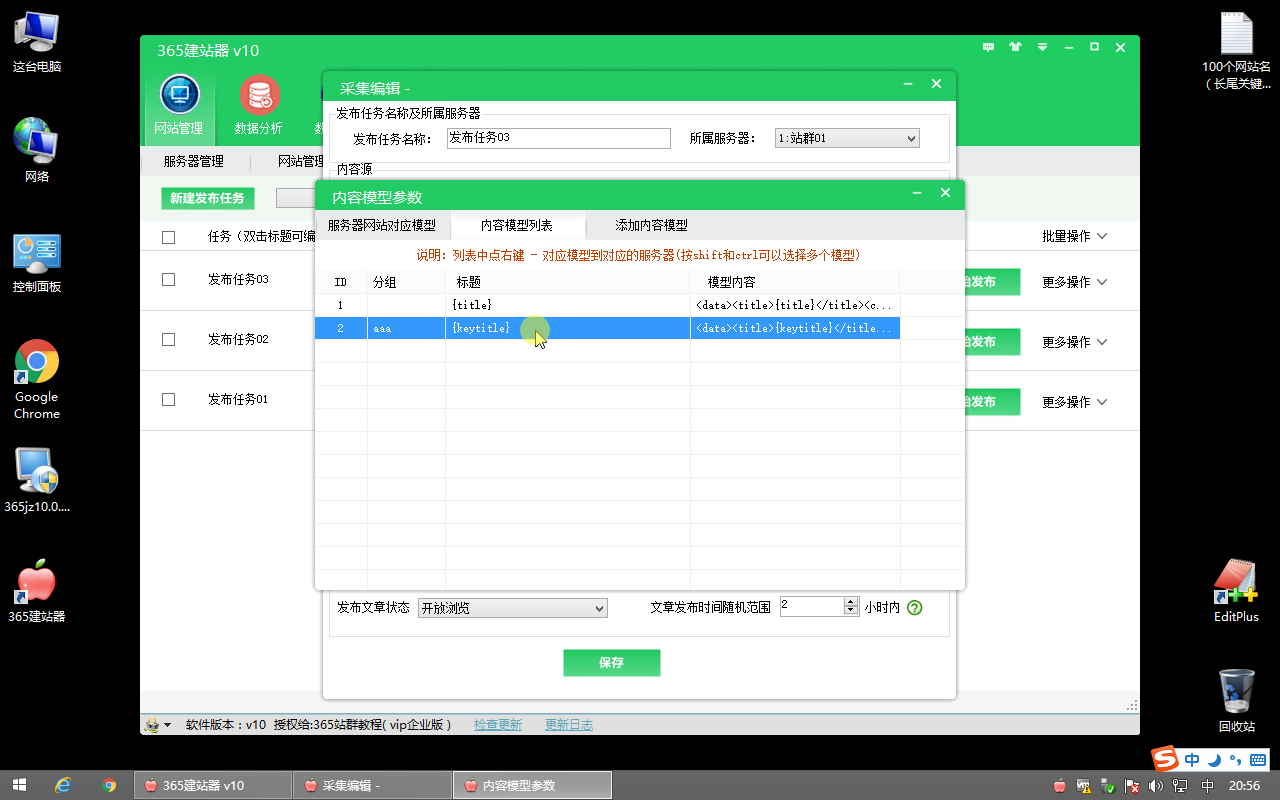Open 控制面板 desktop icon
This screenshot has width=1280, height=800.
[x=37, y=263]
